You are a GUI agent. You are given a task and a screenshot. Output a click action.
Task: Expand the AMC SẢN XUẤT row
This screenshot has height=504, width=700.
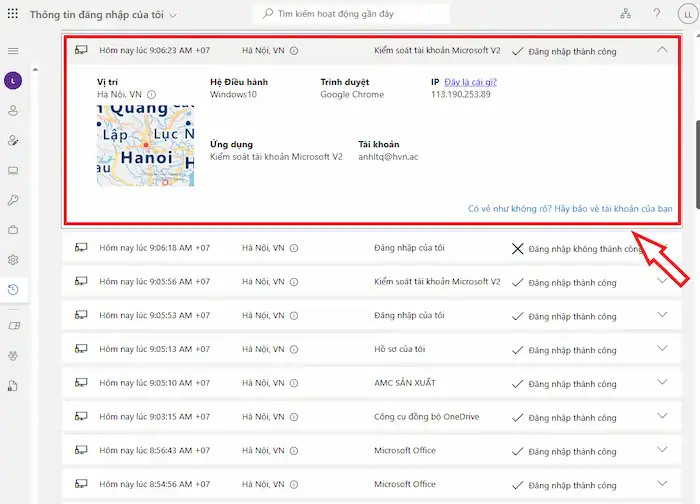[662, 382]
